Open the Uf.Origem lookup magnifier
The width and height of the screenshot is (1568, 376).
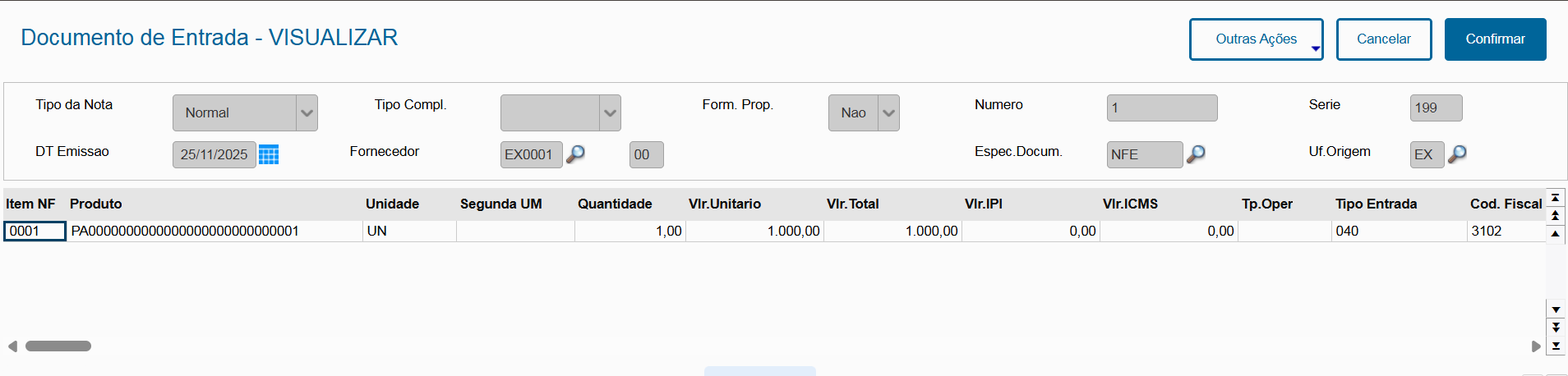tap(1457, 154)
